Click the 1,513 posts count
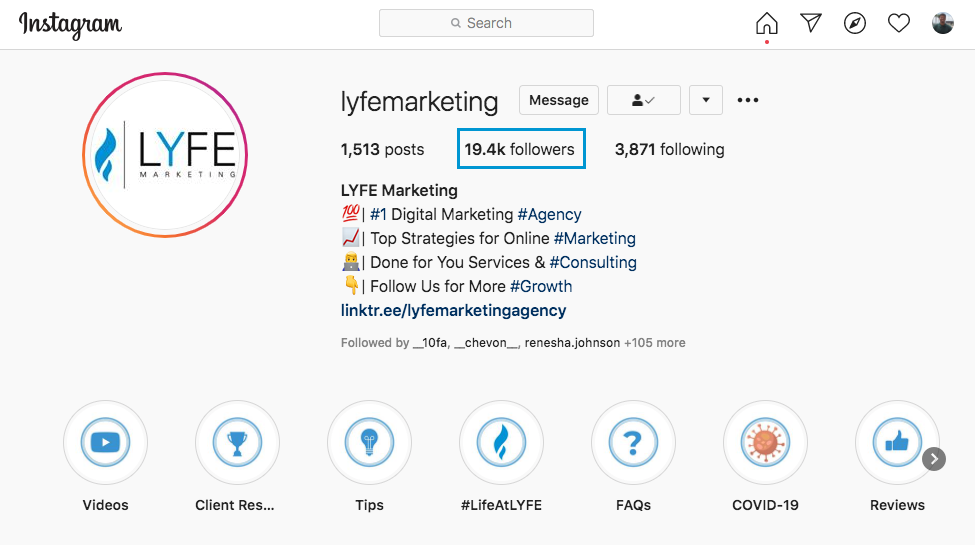 [382, 149]
